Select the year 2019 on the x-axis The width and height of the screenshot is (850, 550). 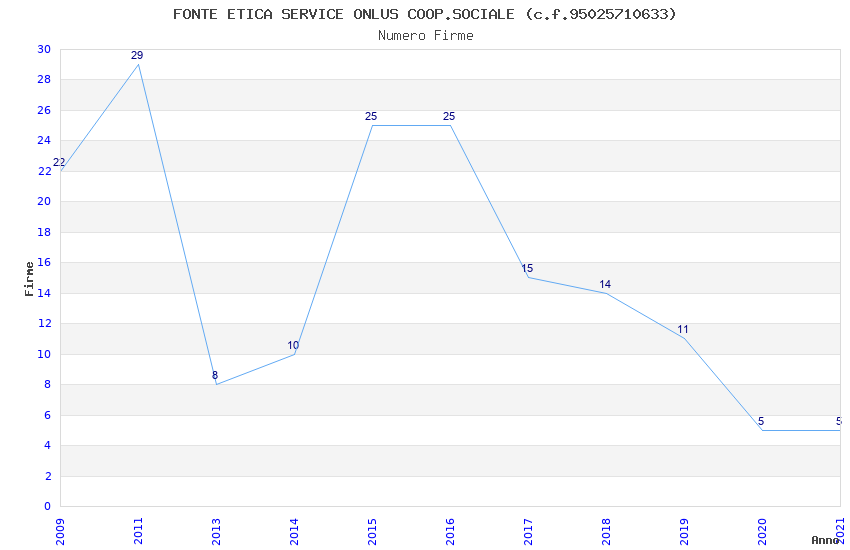[x=685, y=532]
